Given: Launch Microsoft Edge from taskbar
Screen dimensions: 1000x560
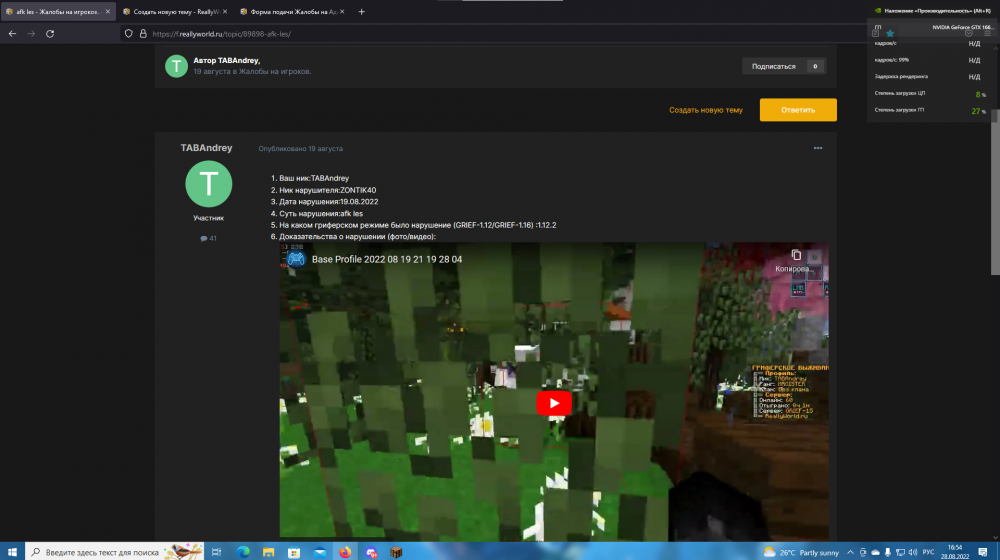Looking at the screenshot, I should pos(243,552).
